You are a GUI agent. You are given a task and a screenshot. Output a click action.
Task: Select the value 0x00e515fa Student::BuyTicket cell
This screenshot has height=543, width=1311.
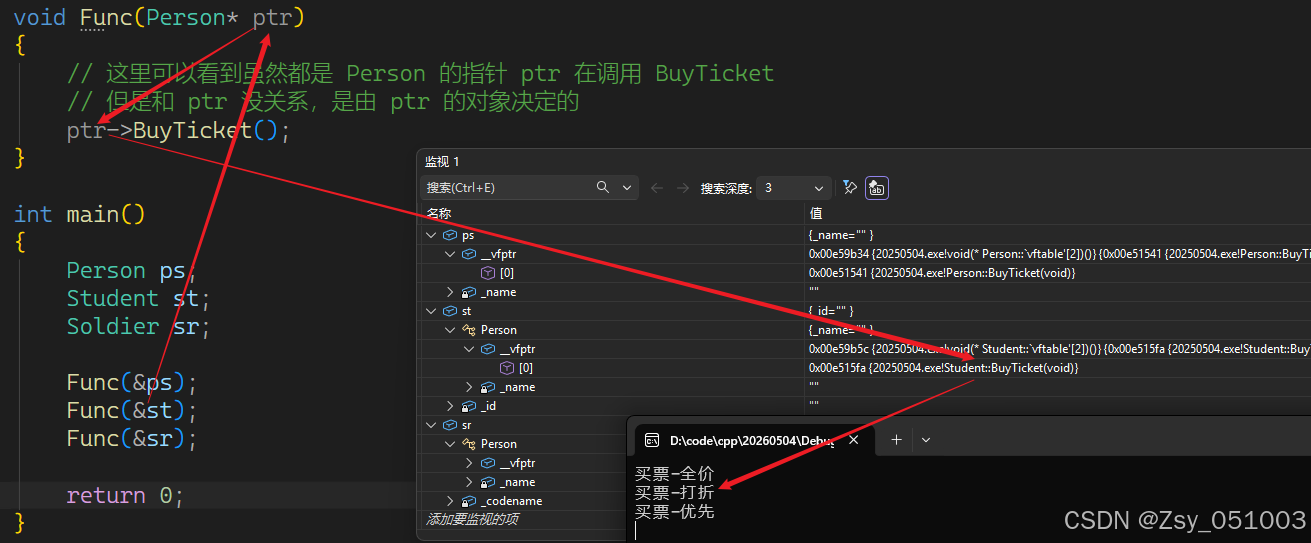click(x=943, y=368)
